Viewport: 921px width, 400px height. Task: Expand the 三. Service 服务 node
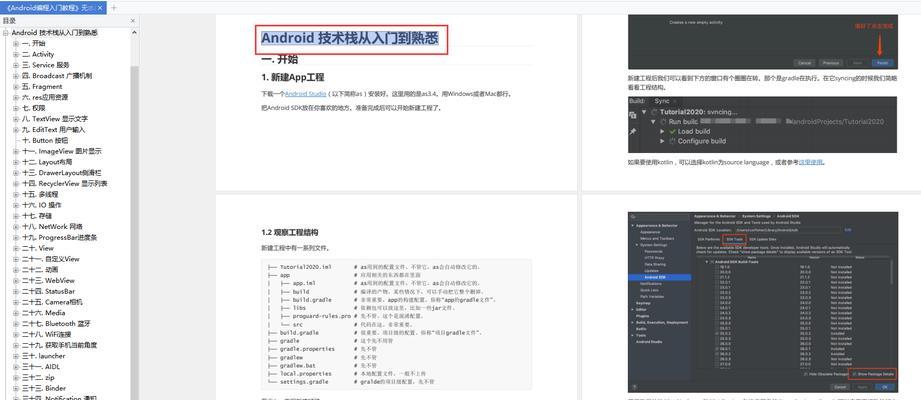[x=16, y=65]
